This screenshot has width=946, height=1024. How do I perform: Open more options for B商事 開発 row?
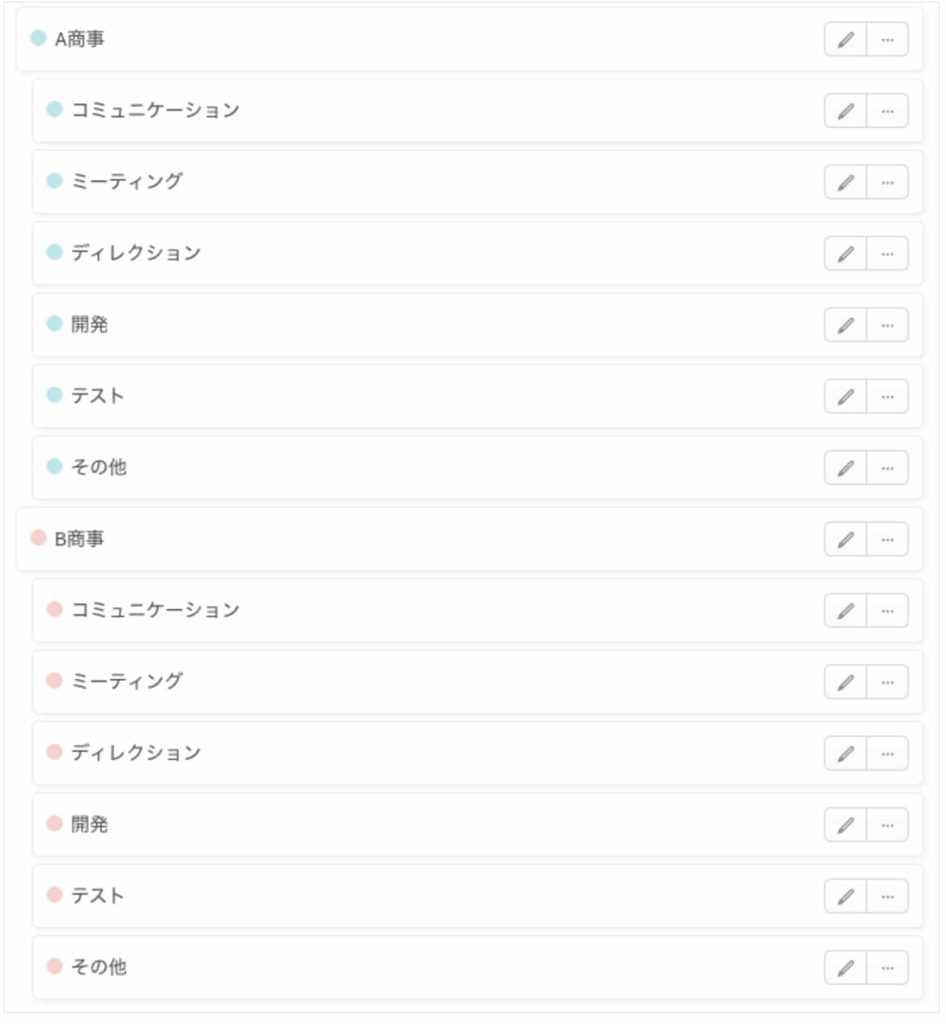(887, 825)
